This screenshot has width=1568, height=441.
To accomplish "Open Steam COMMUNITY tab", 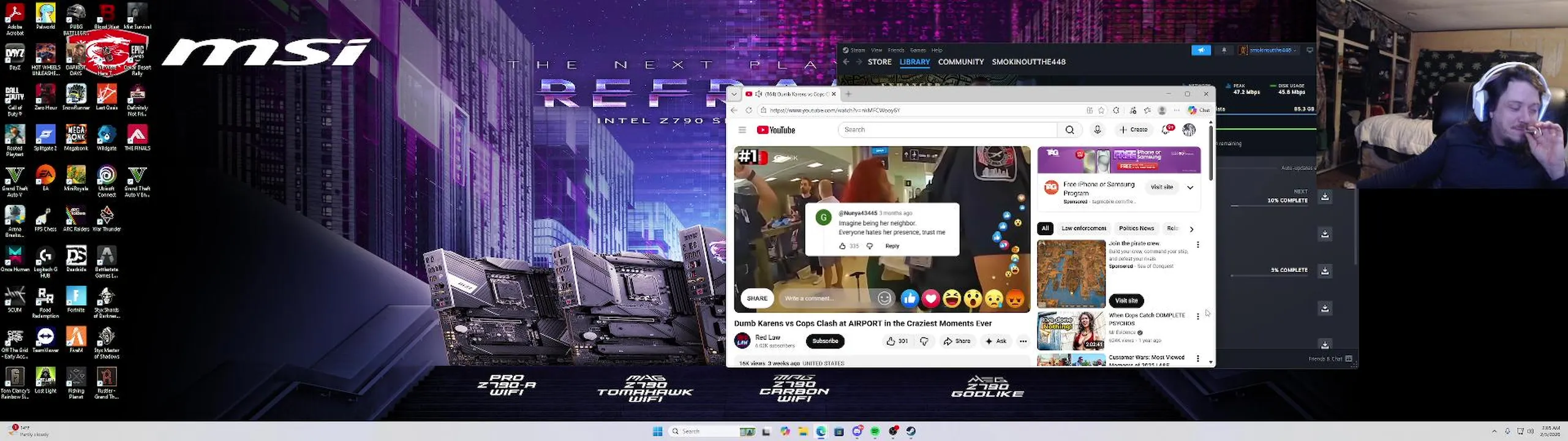I will (960, 62).
